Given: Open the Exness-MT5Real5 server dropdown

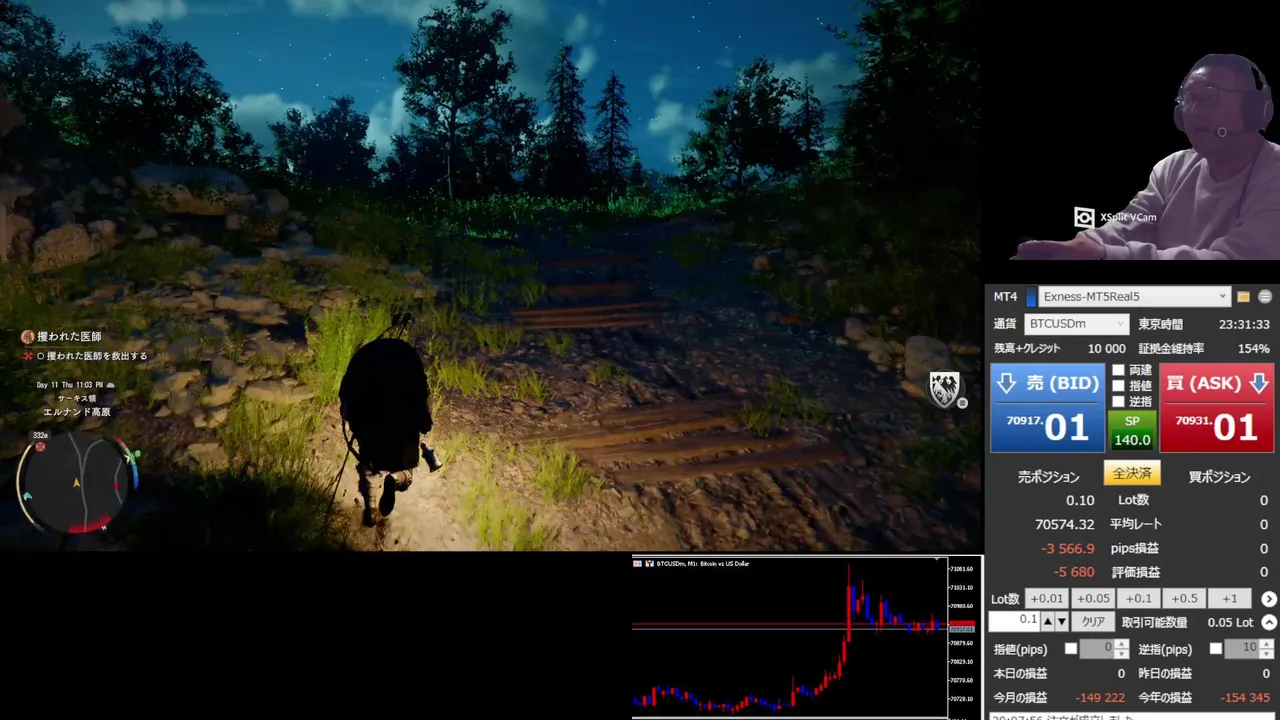Looking at the screenshot, I should (1134, 297).
